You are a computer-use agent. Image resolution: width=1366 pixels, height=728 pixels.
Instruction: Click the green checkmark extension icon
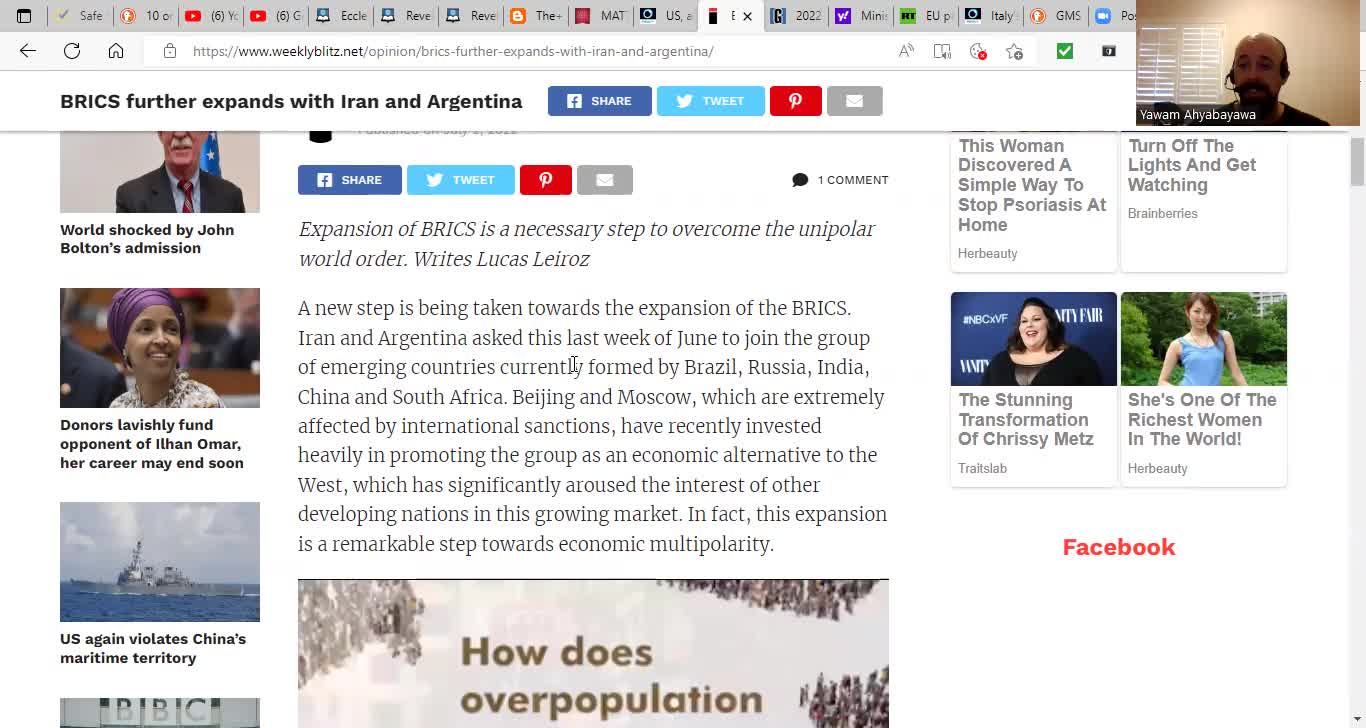(1065, 51)
